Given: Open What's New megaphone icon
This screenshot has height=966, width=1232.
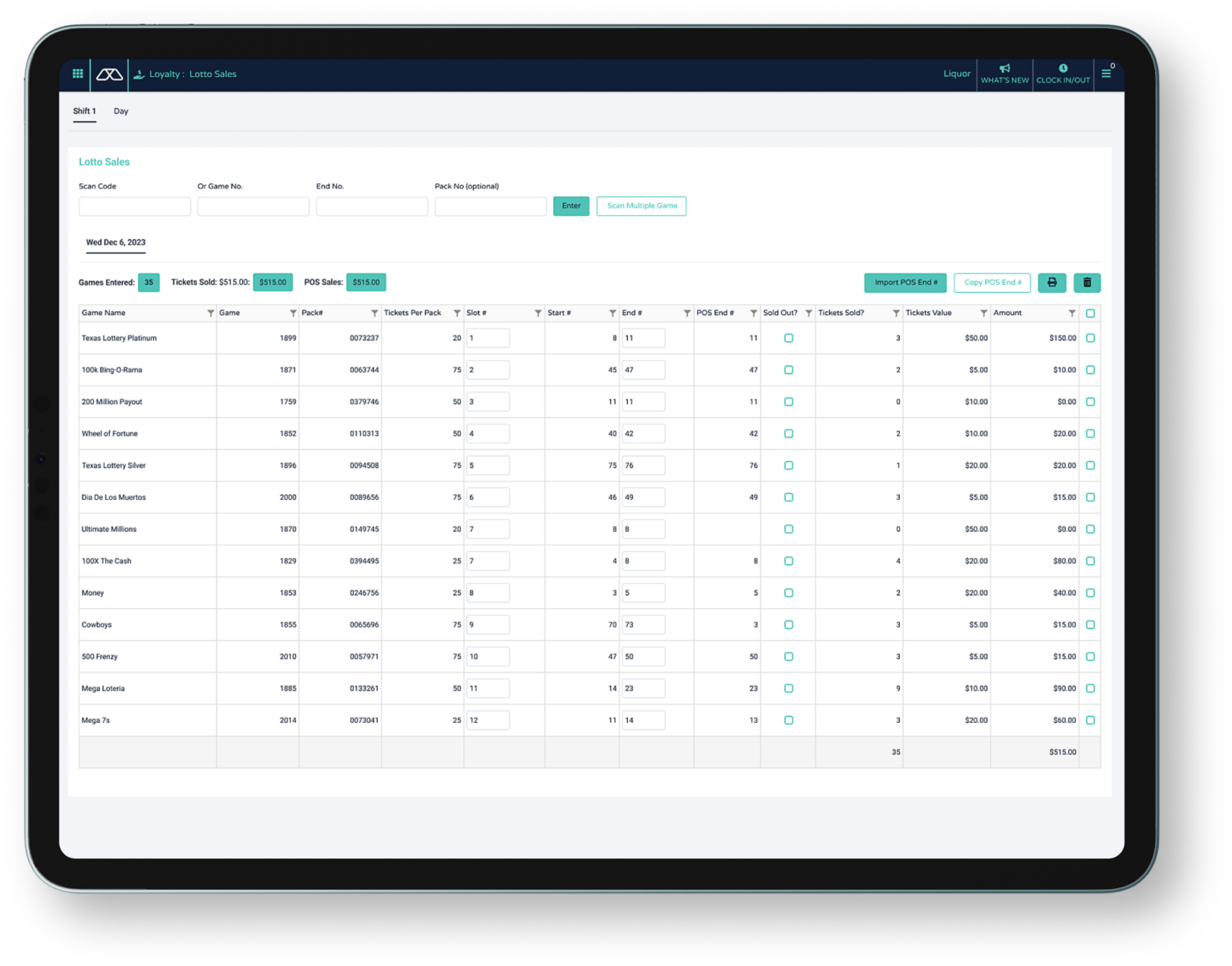Looking at the screenshot, I should click(x=1004, y=69).
